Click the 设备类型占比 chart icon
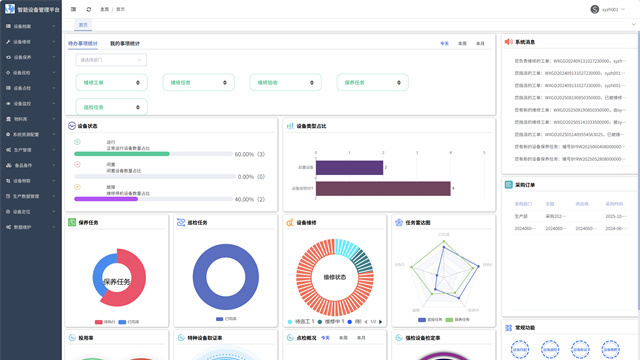This screenshot has height=360, width=640. [x=290, y=126]
